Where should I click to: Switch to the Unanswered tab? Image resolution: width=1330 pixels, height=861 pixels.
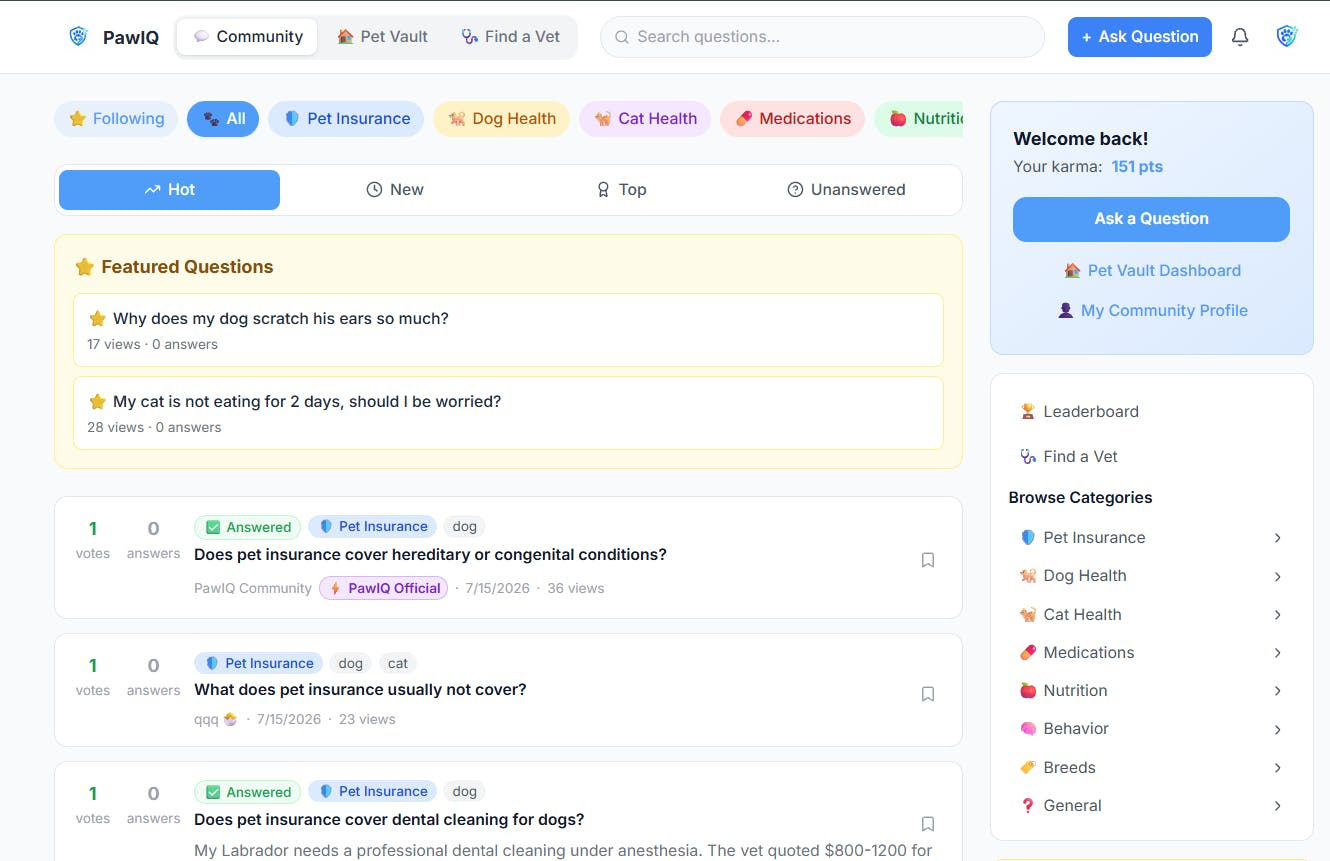[846, 190]
